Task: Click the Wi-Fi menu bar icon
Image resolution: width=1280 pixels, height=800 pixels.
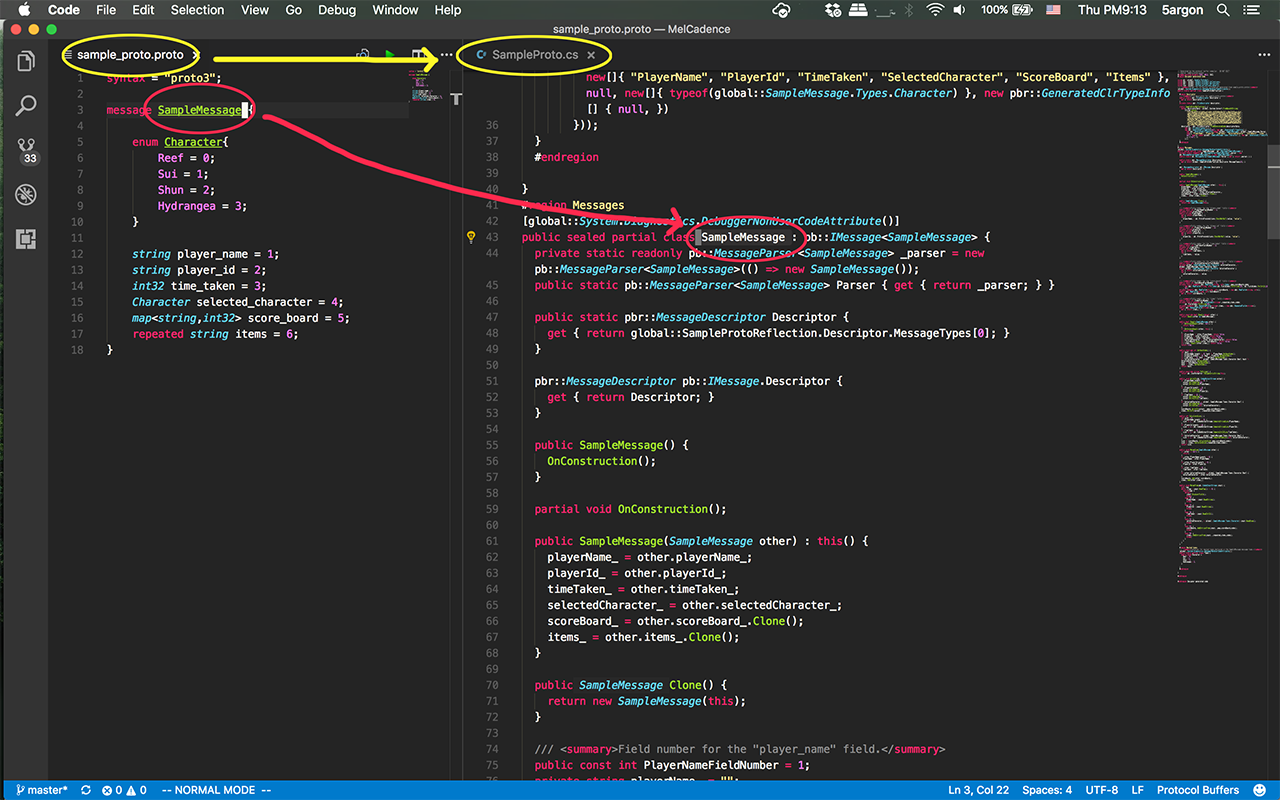Action: pyautogui.click(x=935, y=10)
